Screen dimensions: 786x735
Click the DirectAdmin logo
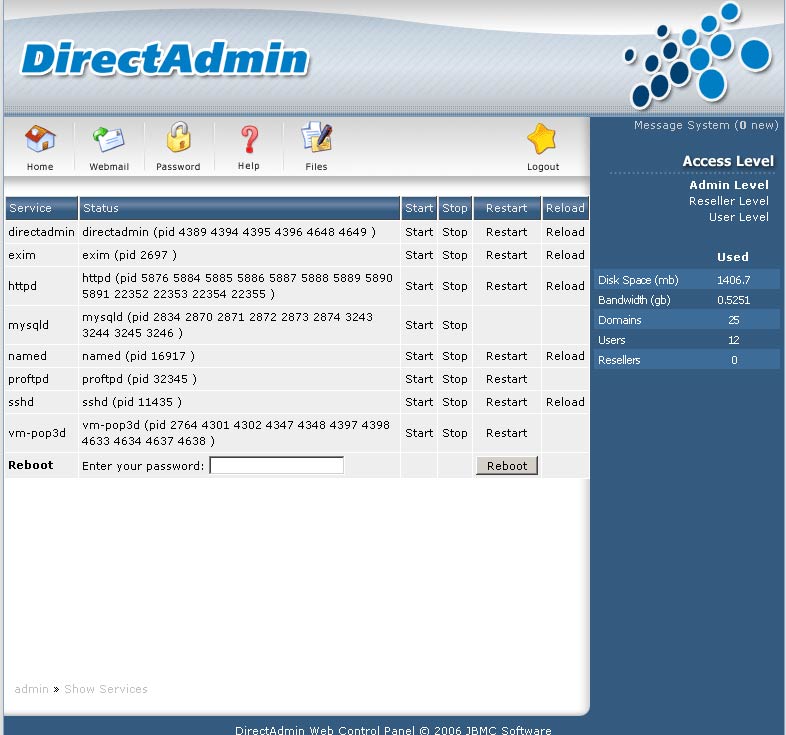point(165,60)
